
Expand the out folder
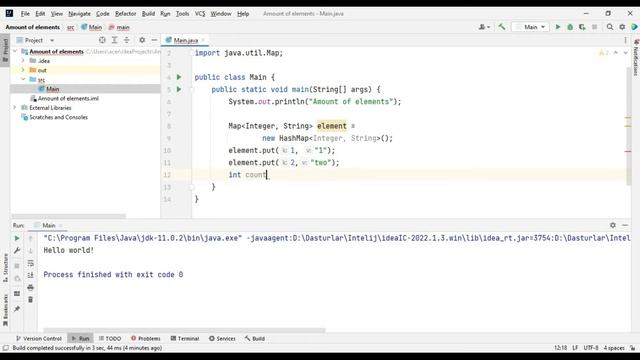tap(23, 70)
